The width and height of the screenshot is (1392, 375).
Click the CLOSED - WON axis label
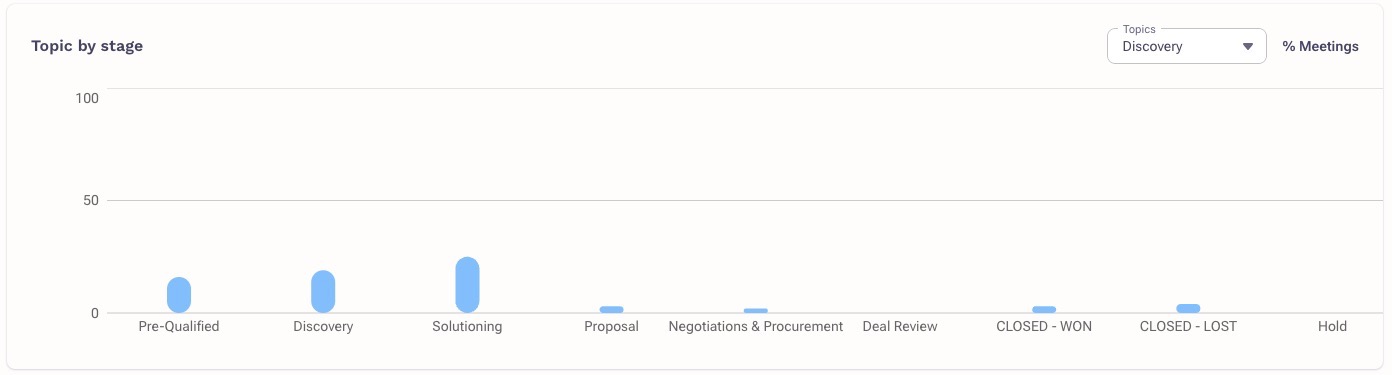(x=1044, y=327)
